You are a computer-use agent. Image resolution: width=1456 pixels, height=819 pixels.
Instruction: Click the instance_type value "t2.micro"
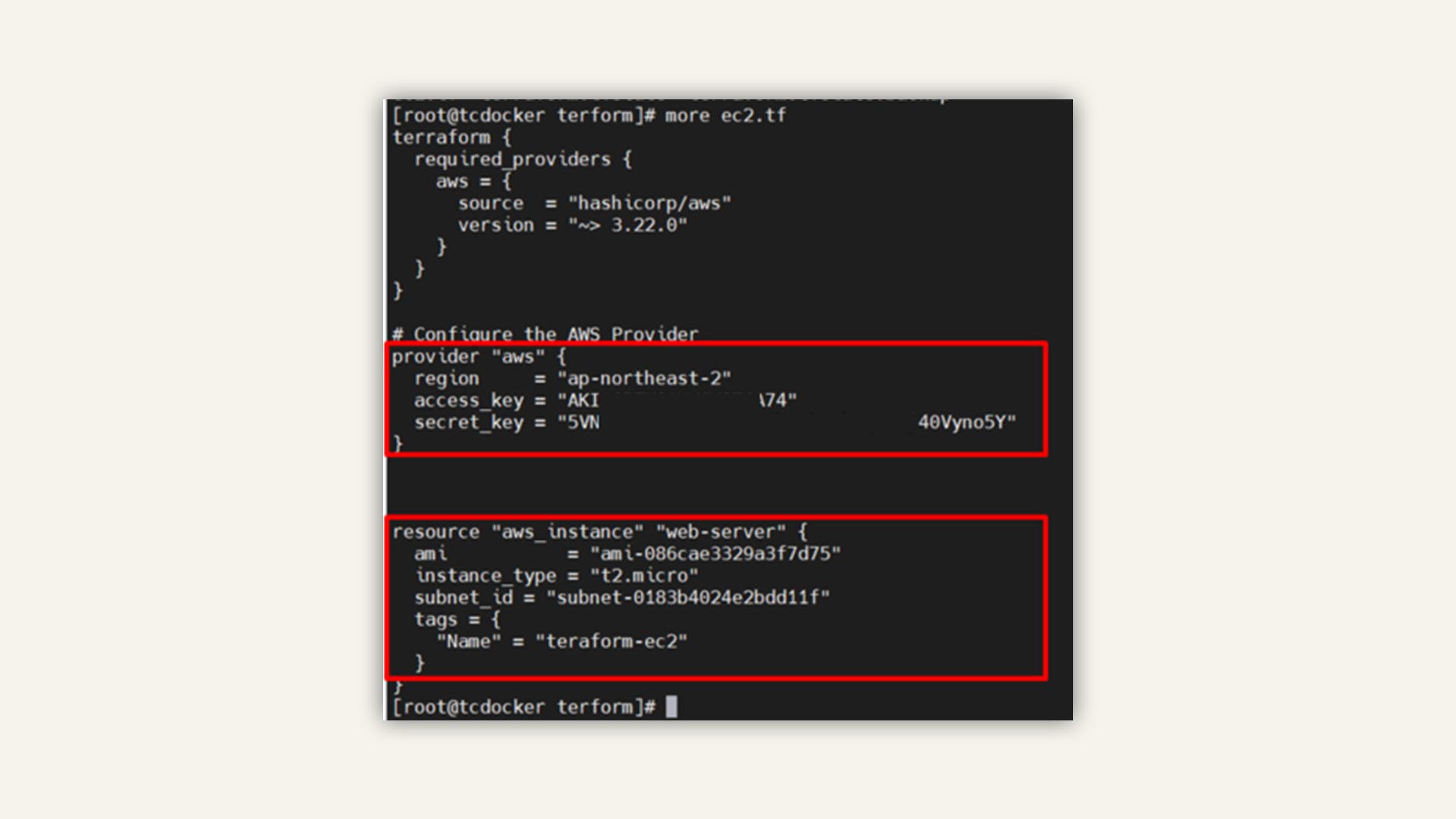[x=645, y=576]
